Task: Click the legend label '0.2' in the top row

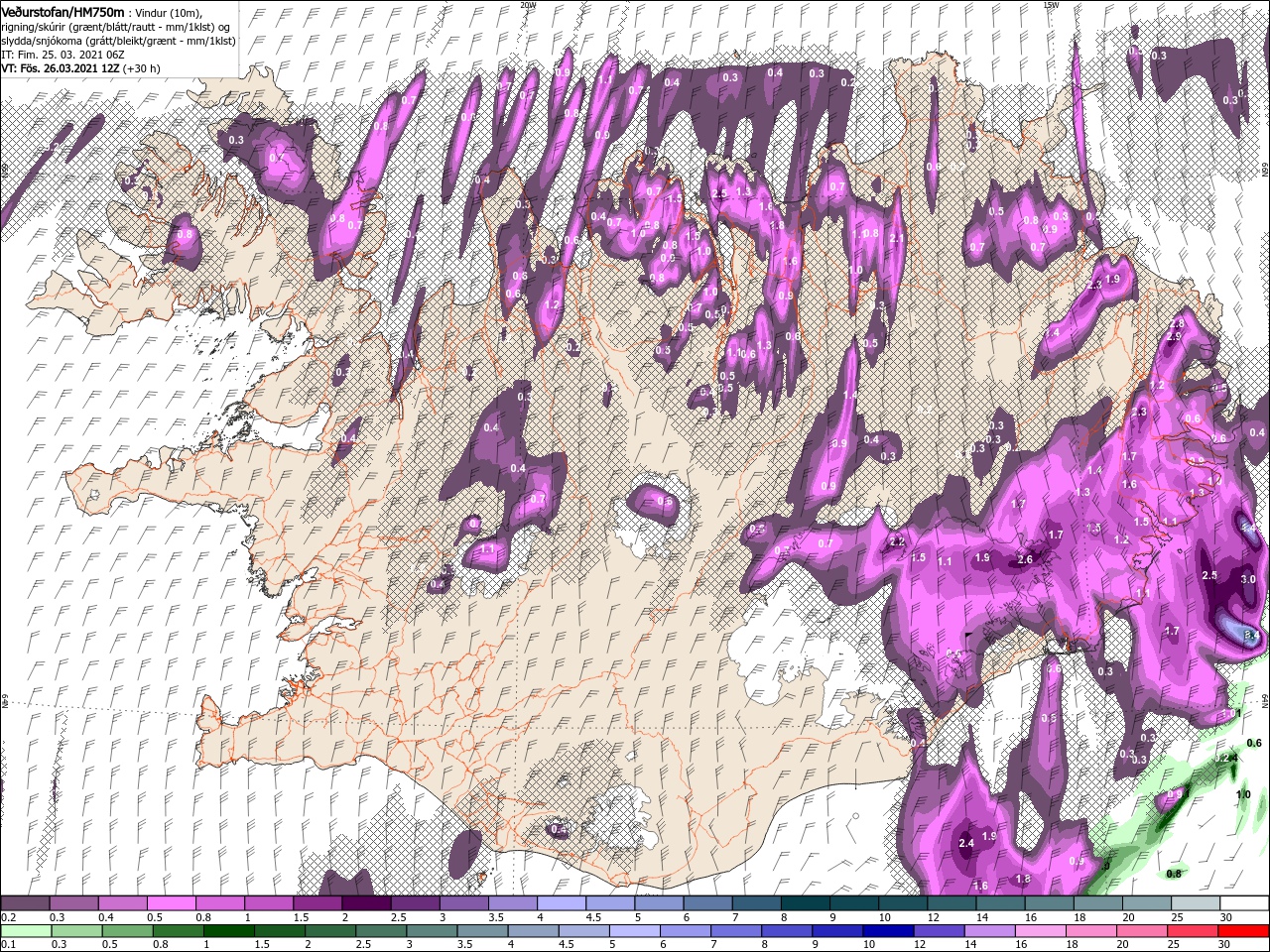Action: [x=9, y=917]
